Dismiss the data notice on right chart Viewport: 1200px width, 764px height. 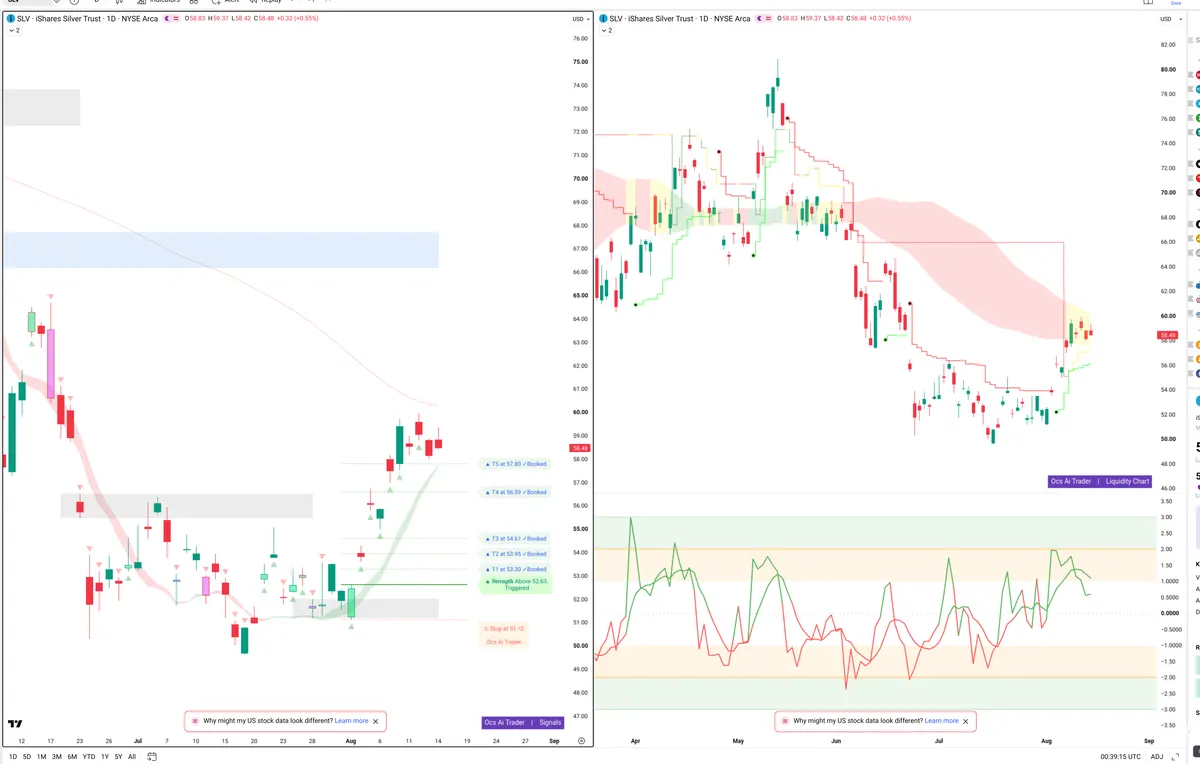coord(966,720)
